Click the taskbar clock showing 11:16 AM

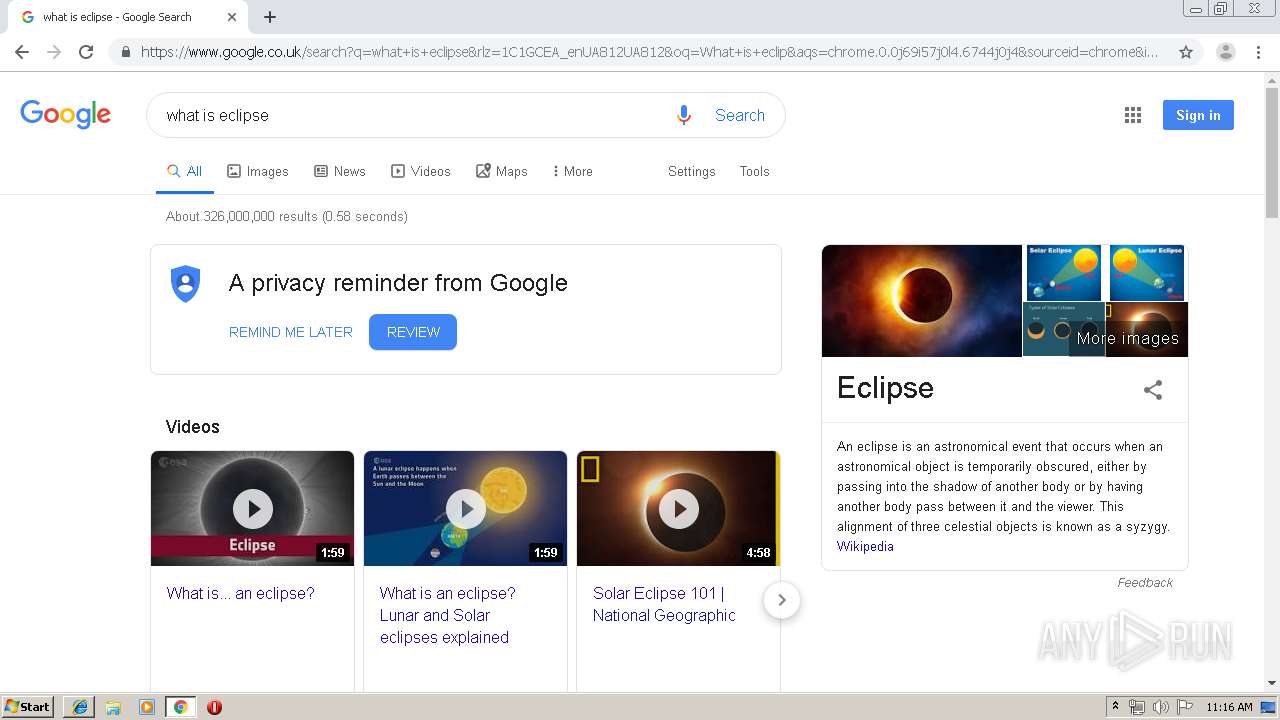(1229, 707)
